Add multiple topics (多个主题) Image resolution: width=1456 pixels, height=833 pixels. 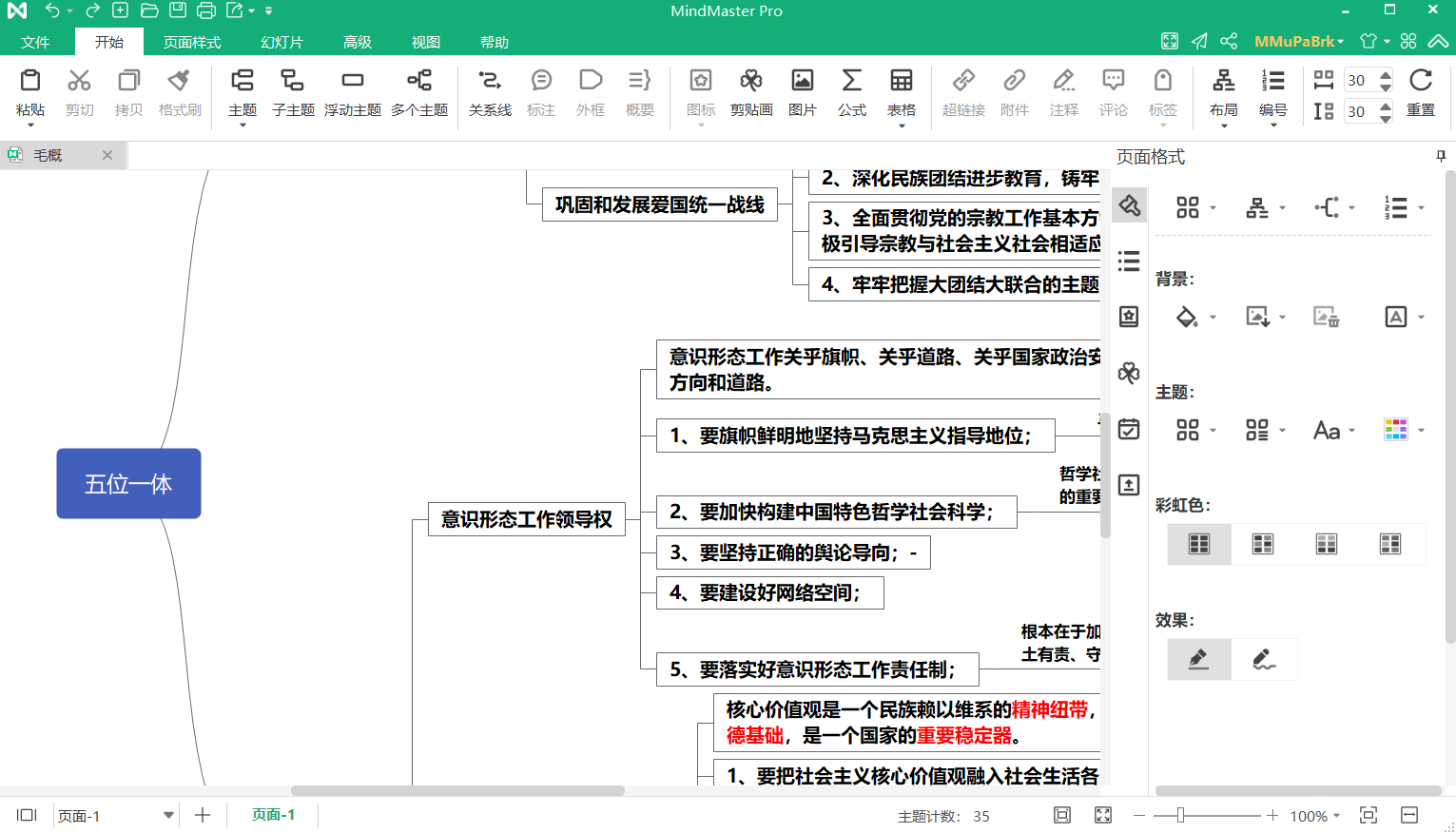(419, 81)
